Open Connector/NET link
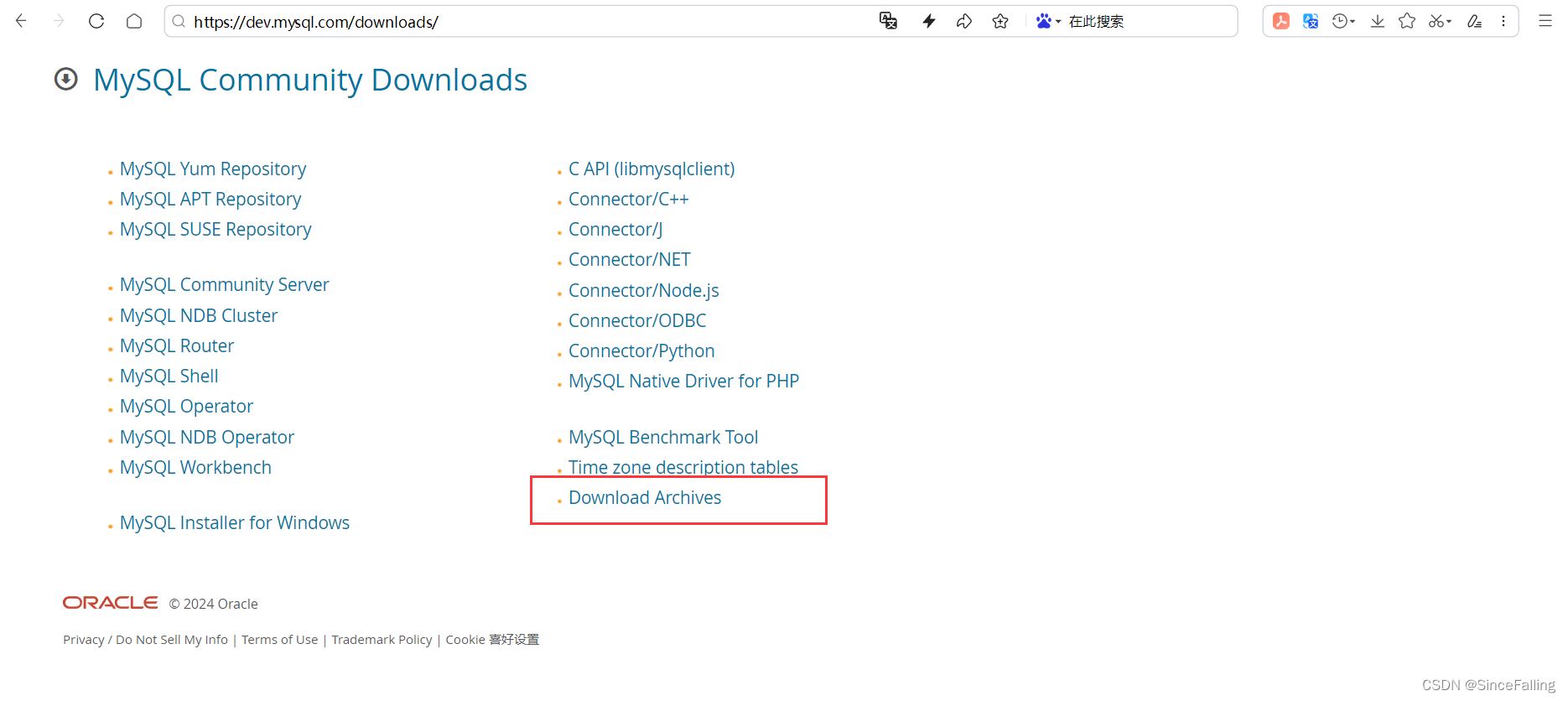The image size is (1568, 701). point(630,259)
